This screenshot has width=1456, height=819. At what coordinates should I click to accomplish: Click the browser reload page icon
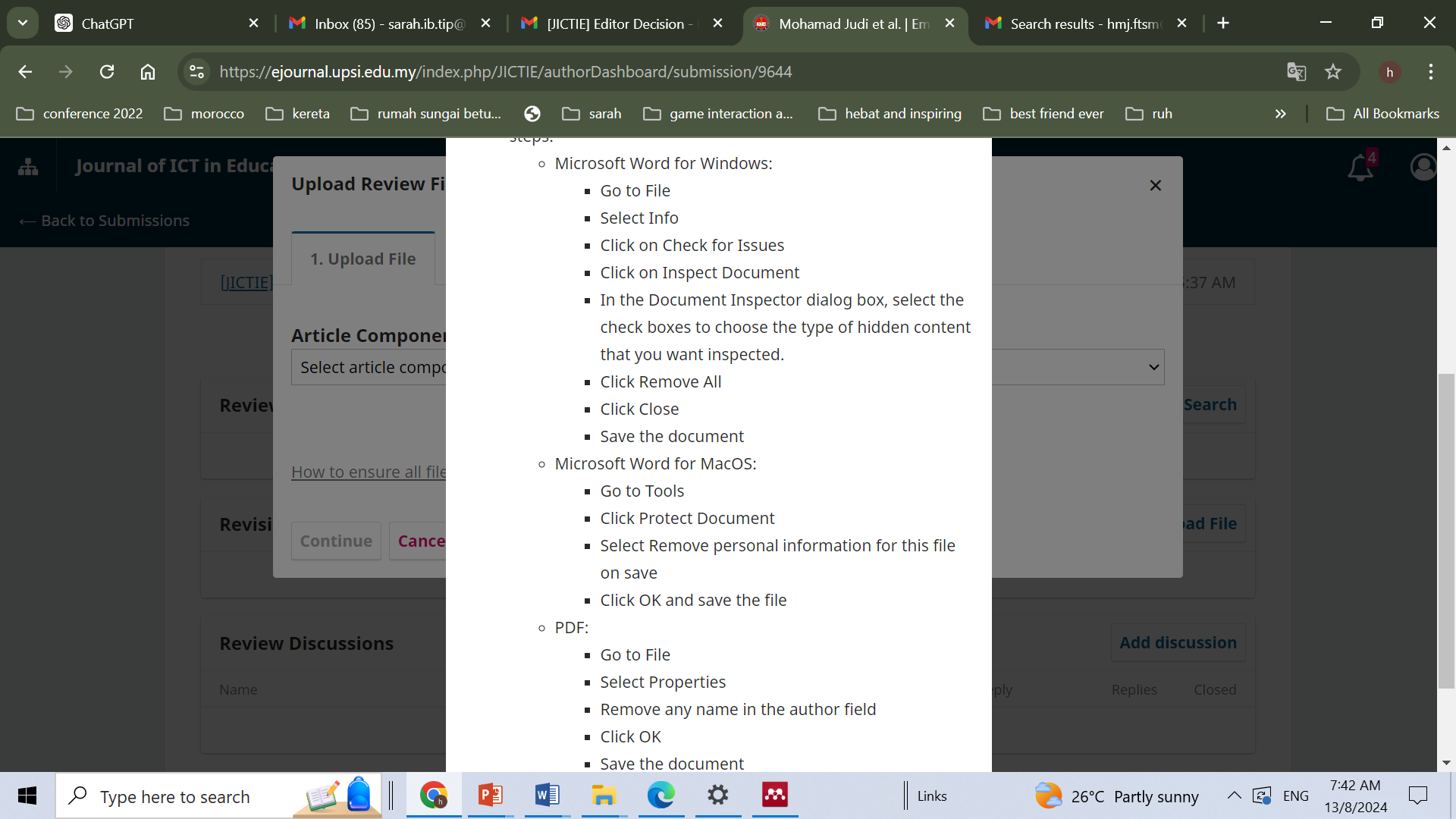107,72
